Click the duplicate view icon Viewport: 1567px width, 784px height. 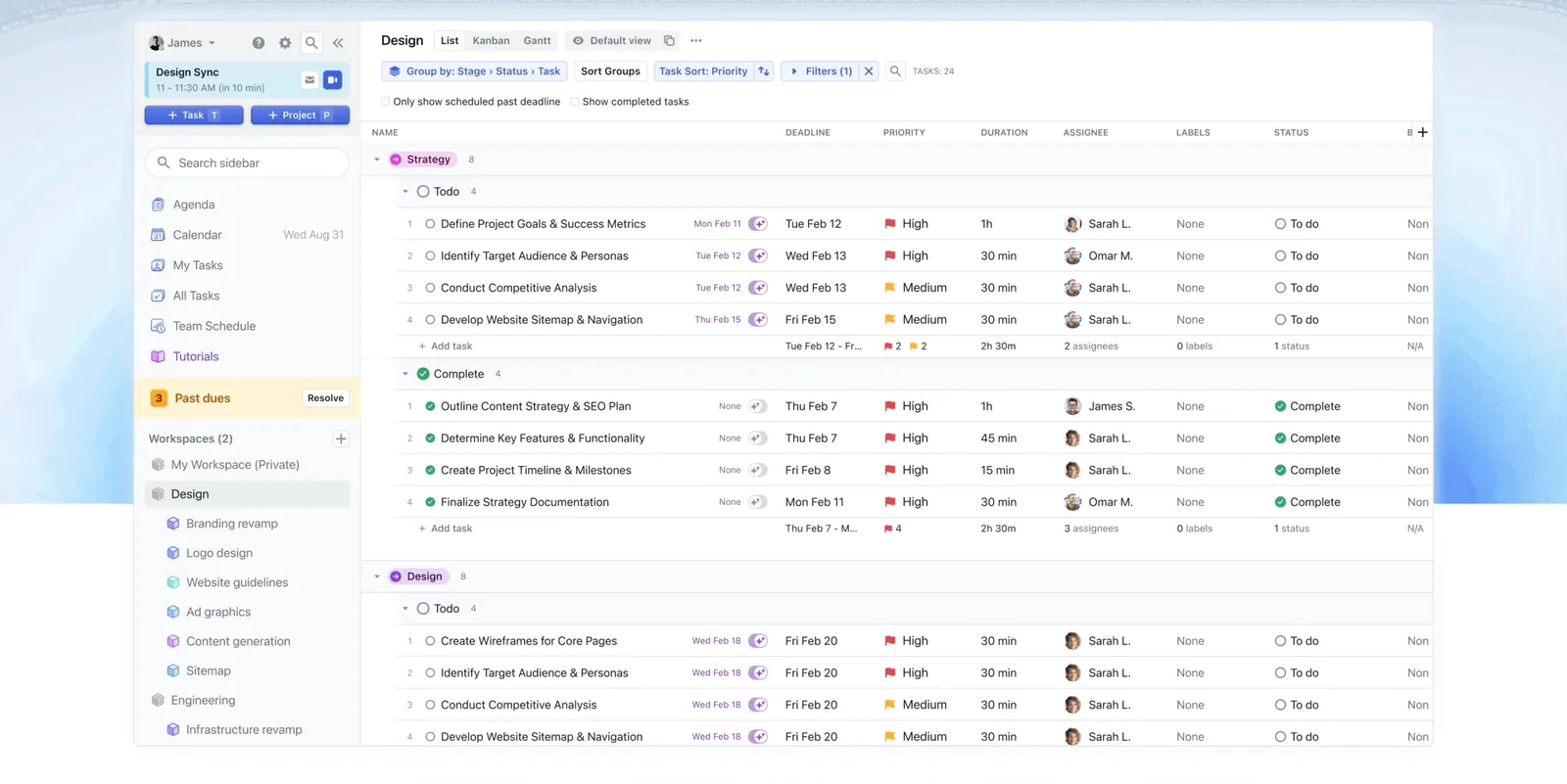click(669, 41)
